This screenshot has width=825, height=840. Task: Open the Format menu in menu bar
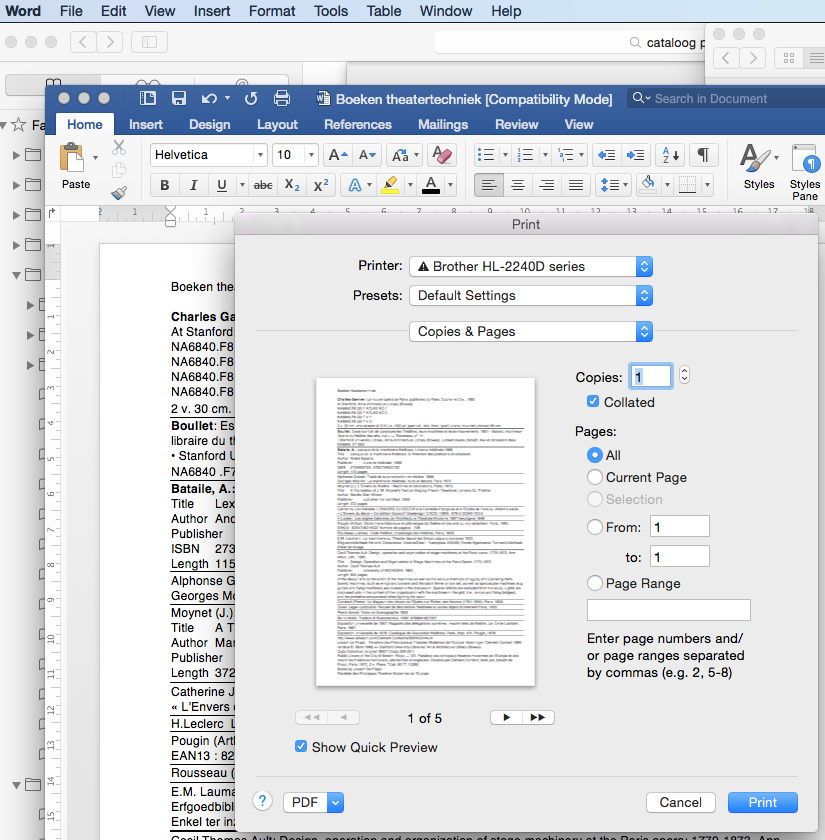pyautogui.click(x=272, y=11)
